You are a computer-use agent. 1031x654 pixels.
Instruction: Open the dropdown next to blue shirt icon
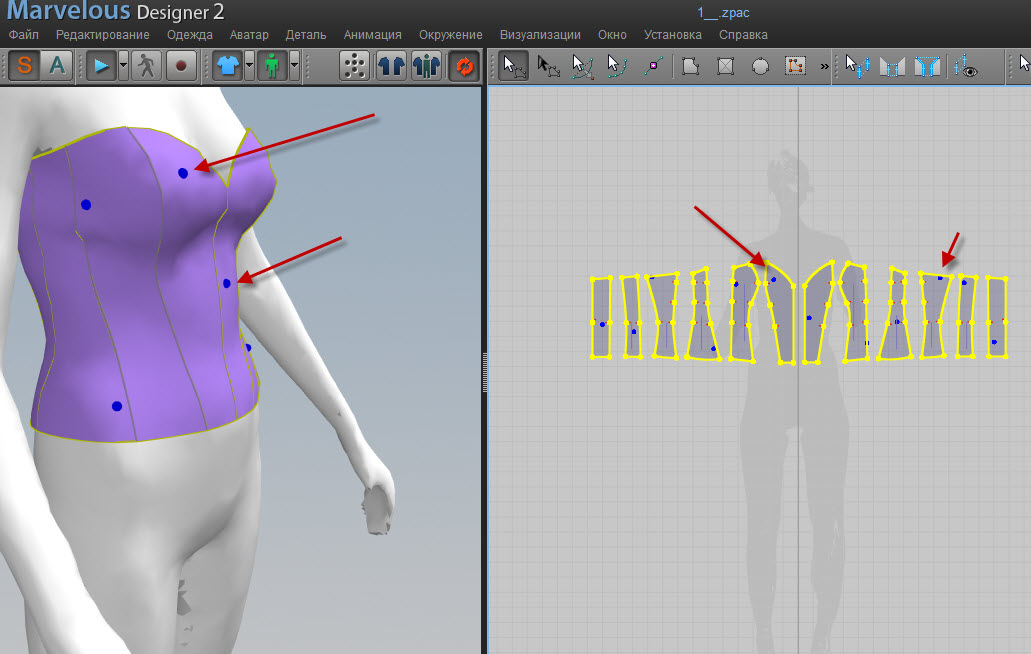tap(249, 67)
